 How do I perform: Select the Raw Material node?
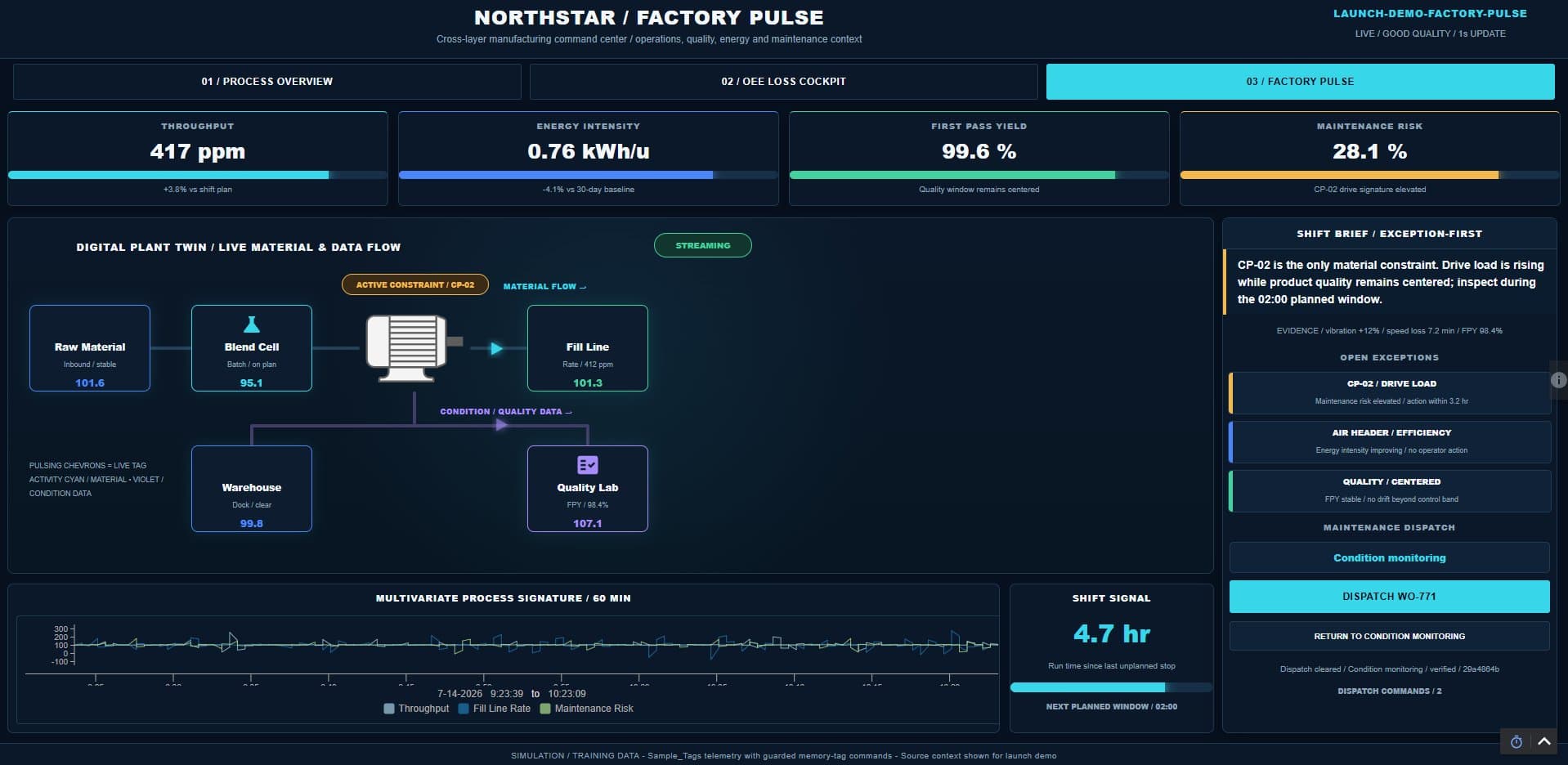coord(90,348)
